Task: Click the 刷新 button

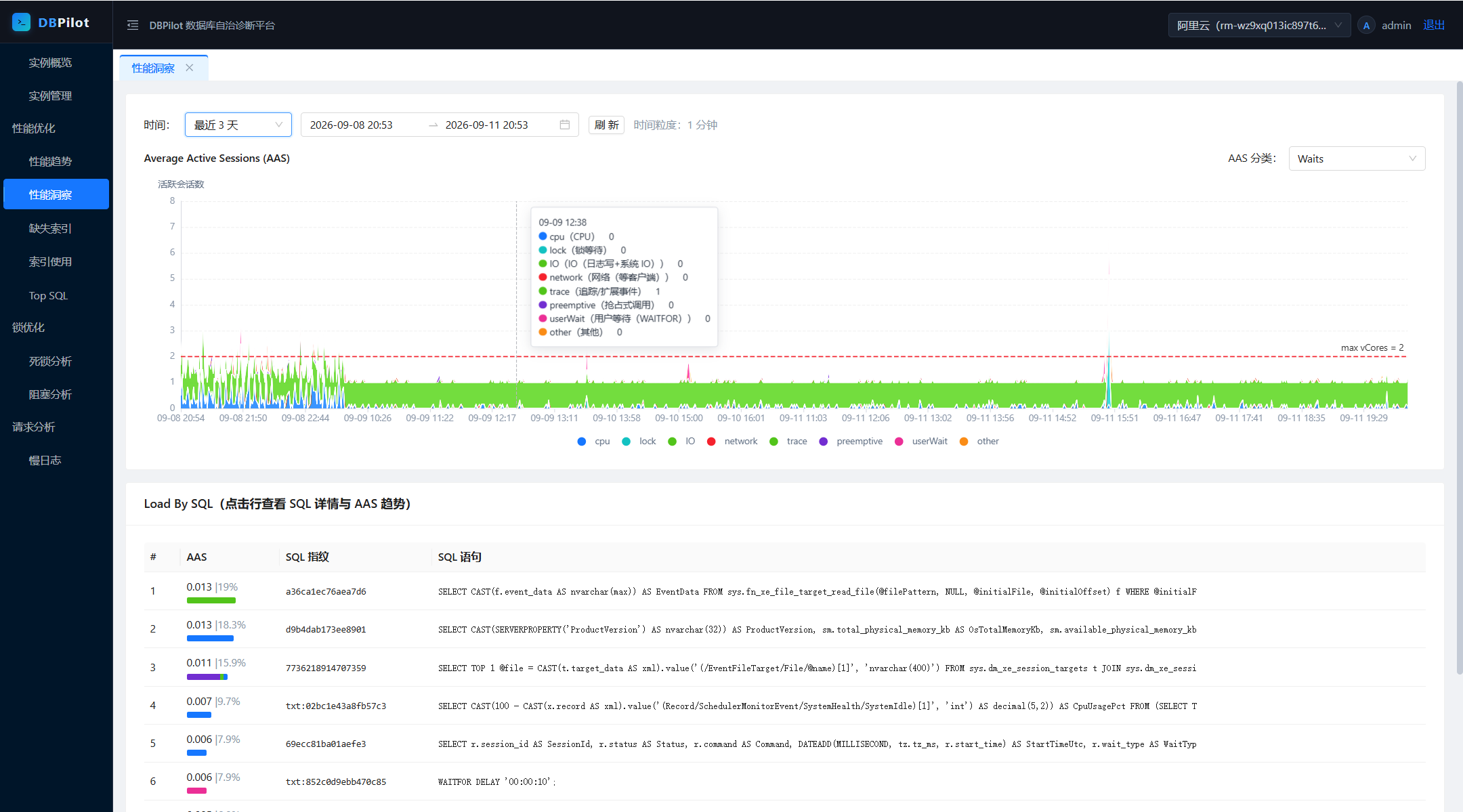Action: 606,125
